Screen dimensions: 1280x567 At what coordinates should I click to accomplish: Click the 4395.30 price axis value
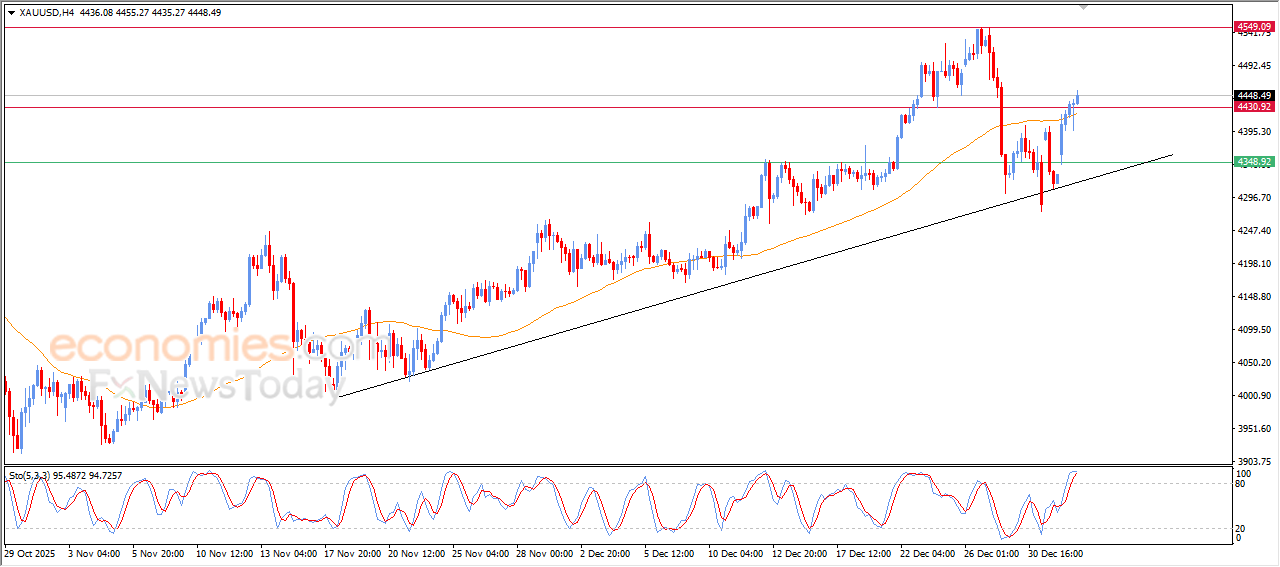1253,132
